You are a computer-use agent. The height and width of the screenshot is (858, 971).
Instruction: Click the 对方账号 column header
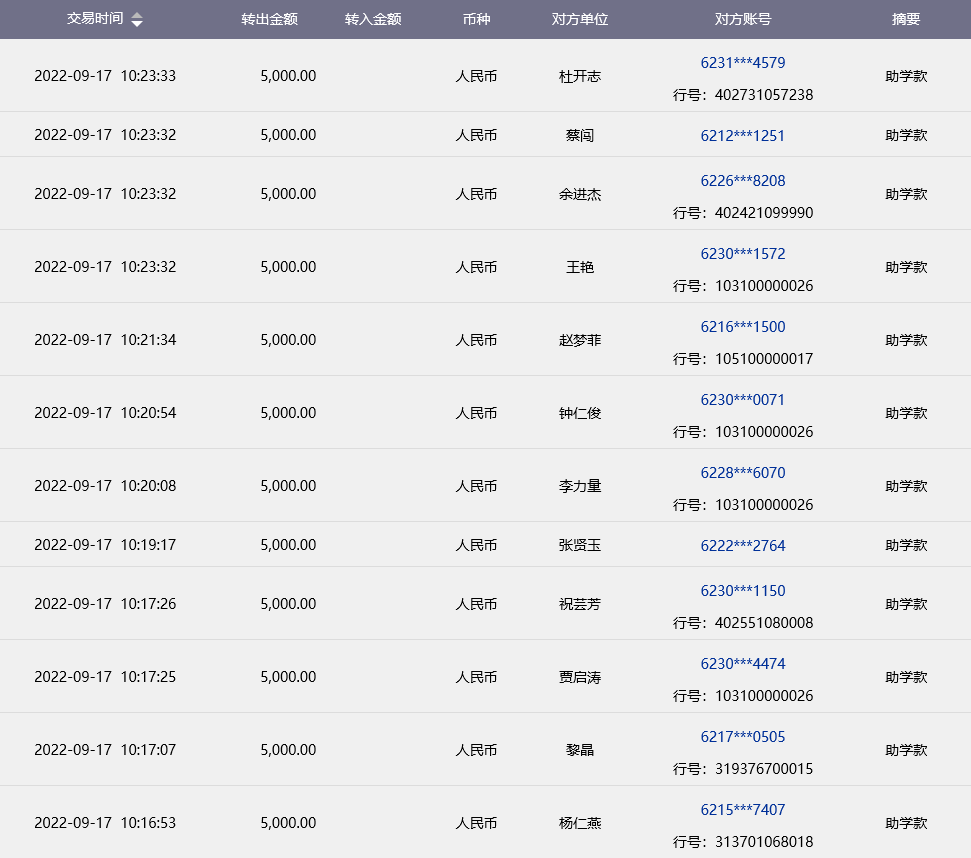742,20
